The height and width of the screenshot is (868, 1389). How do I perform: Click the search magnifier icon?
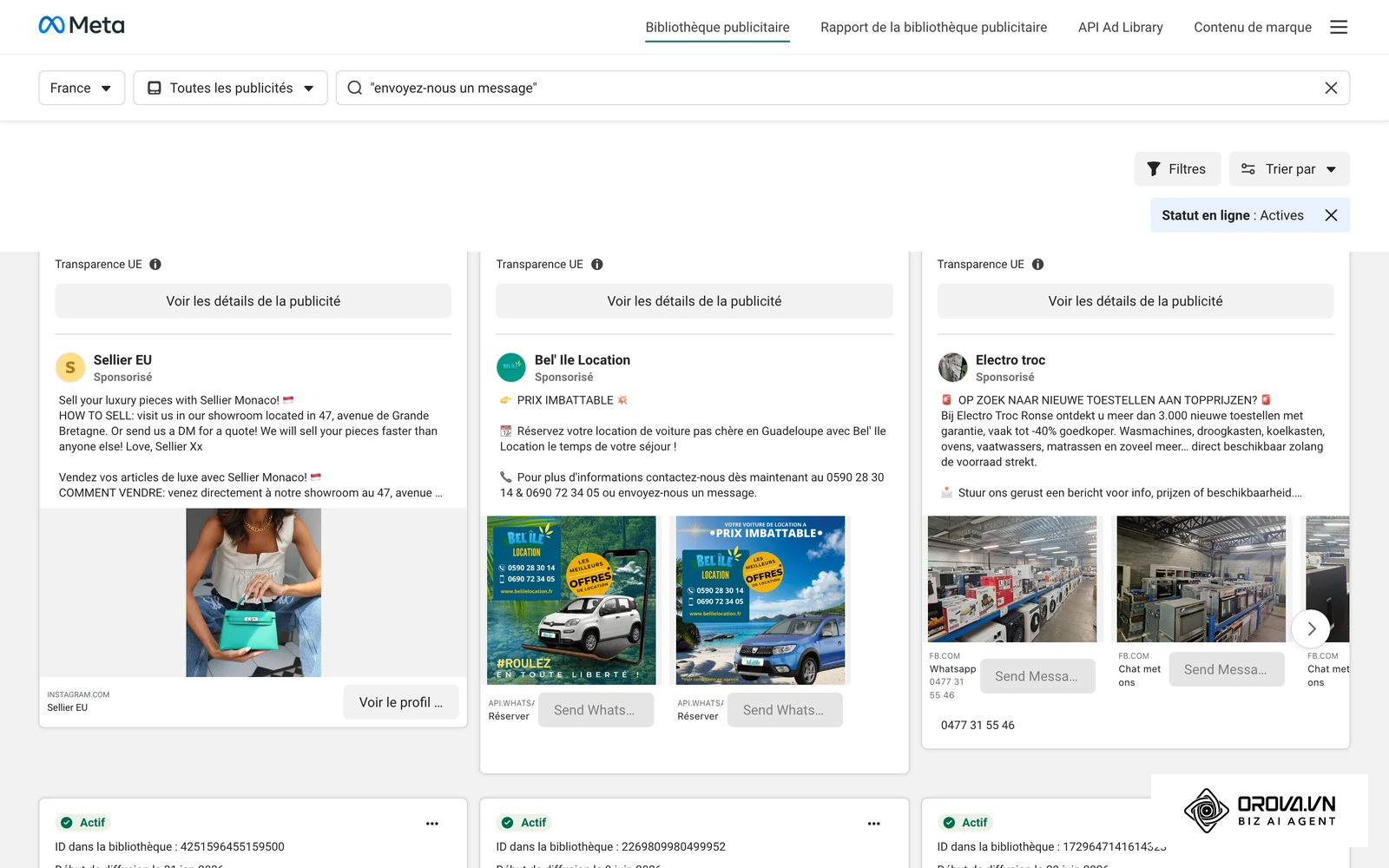[x=354, y=88]
